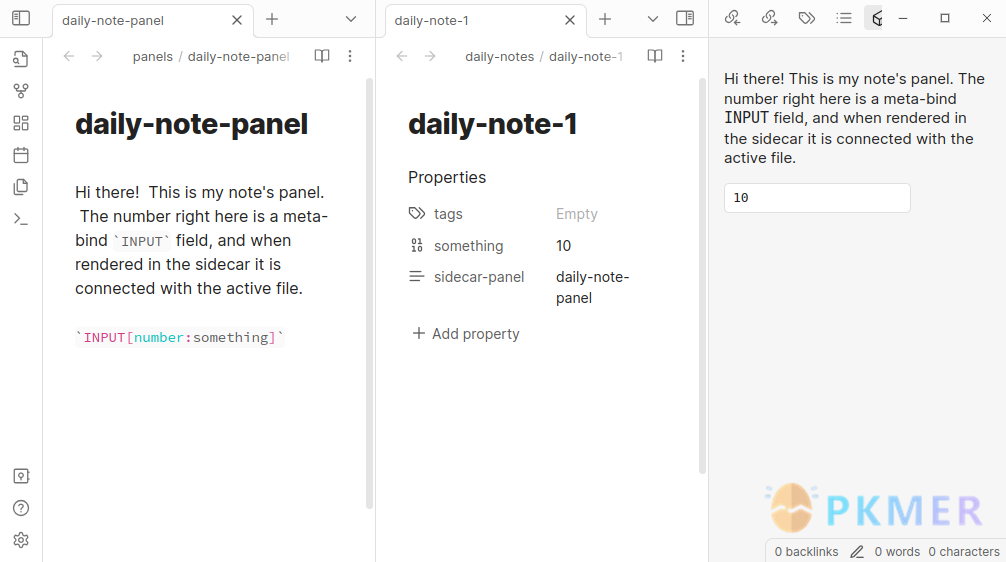This screenshot has width=1006, height=562.
Task: Open more options for daily-note-1 pane
Action: [683, 56]
